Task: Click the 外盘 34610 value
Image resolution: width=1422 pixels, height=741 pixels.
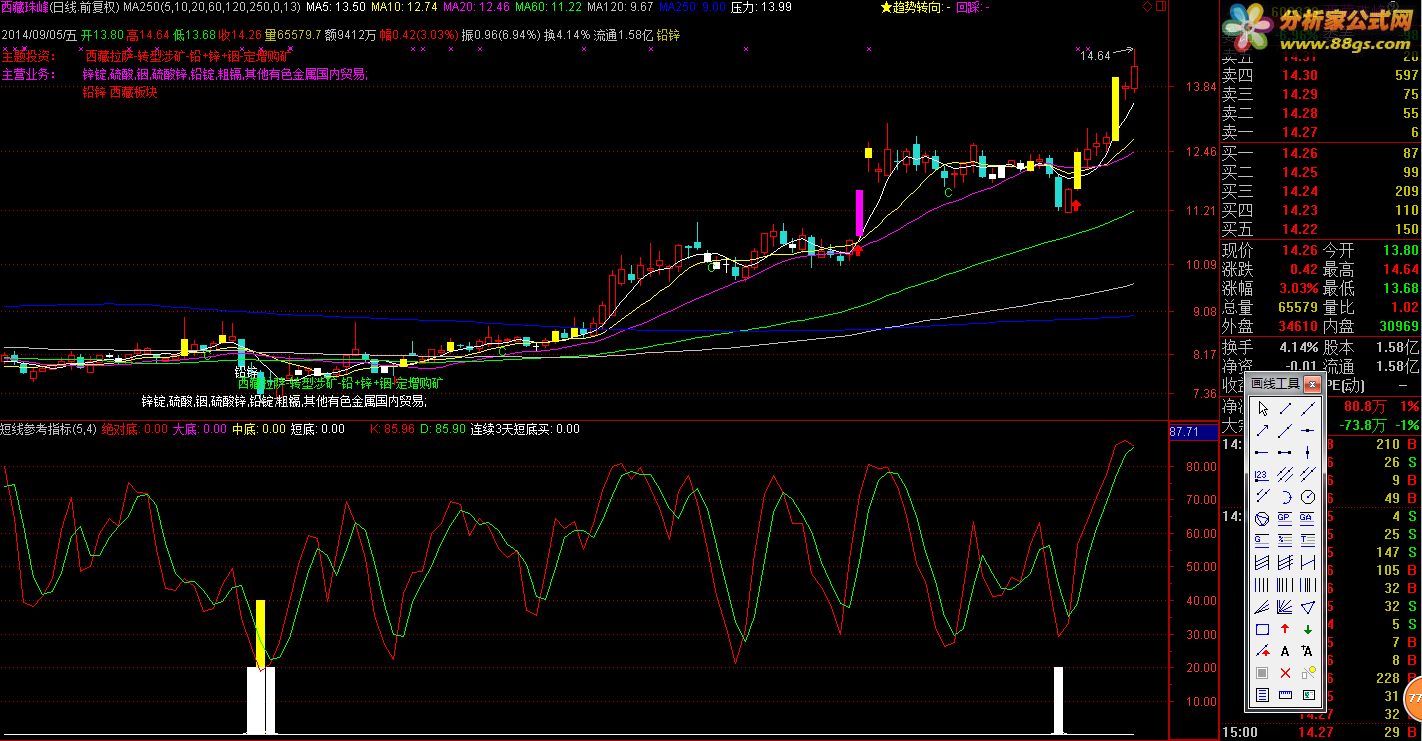Action: (x=1297, y=326)
